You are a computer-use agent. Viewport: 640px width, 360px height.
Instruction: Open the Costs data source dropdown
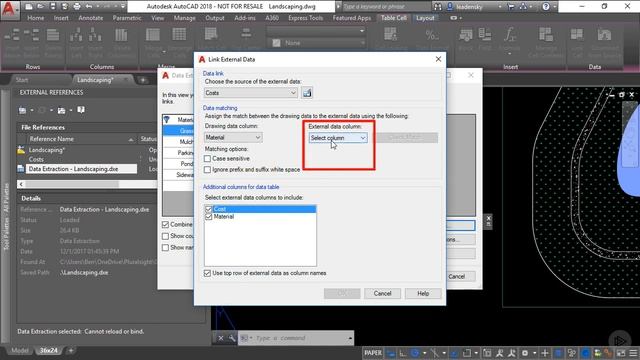(251, 93)
